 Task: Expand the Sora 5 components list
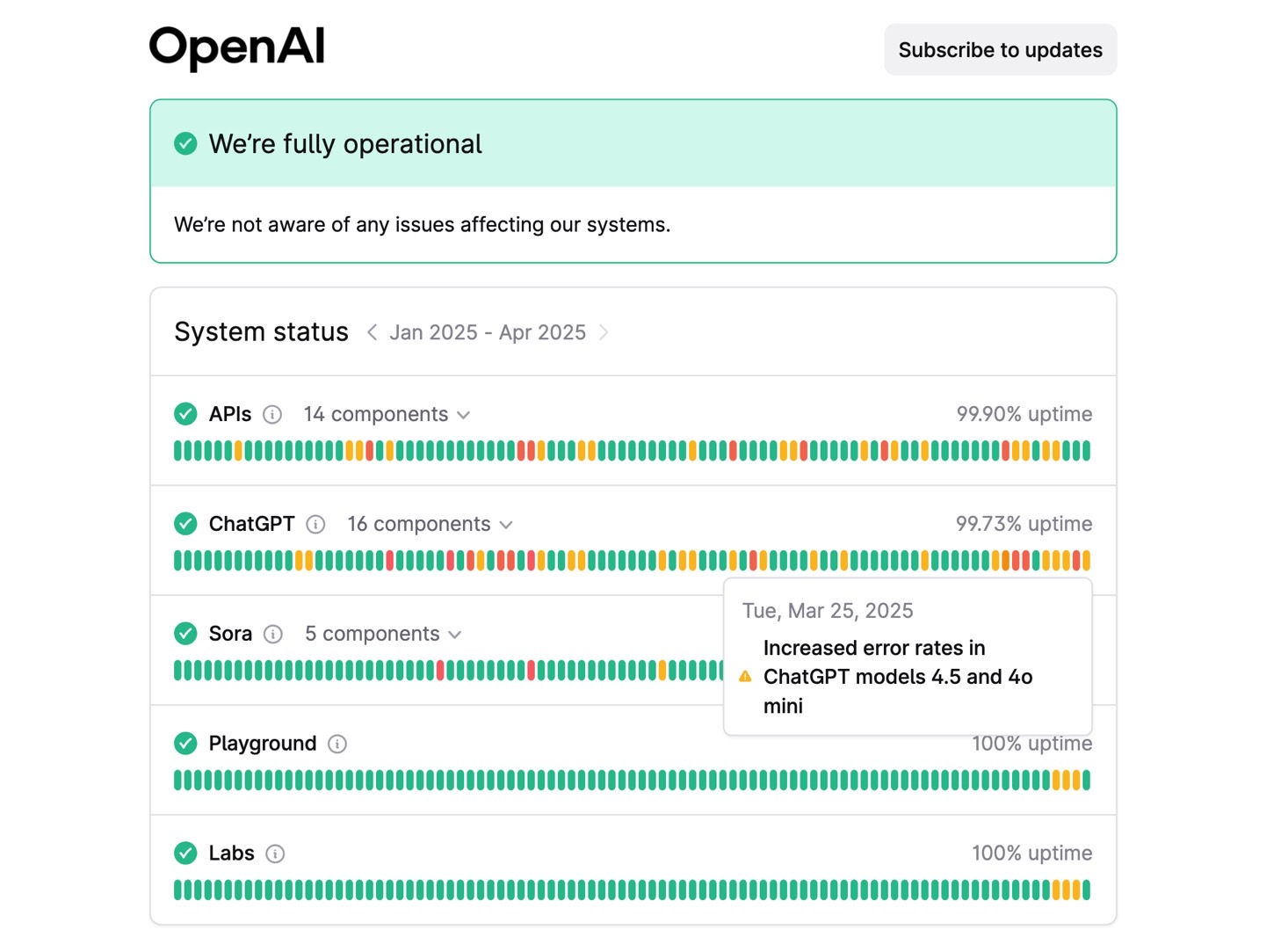tap(382, 635)
